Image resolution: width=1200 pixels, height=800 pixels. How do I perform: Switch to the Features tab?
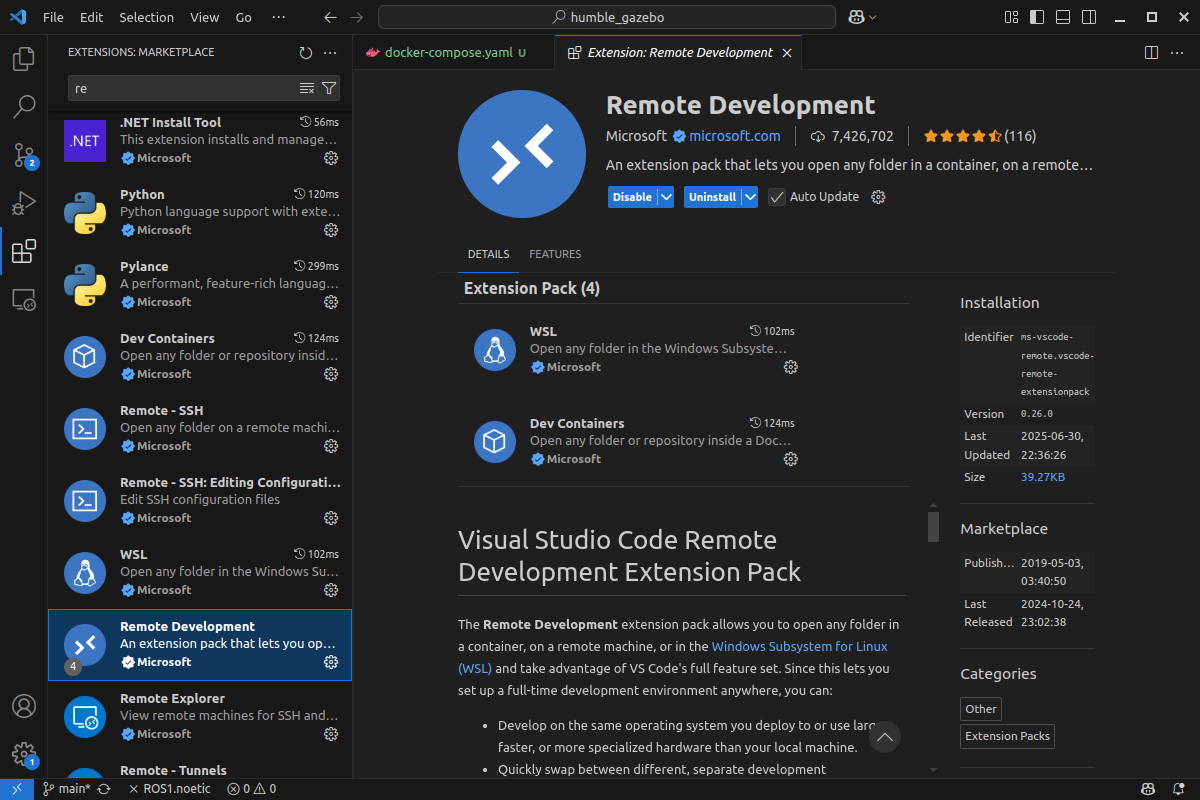[555, 254]
